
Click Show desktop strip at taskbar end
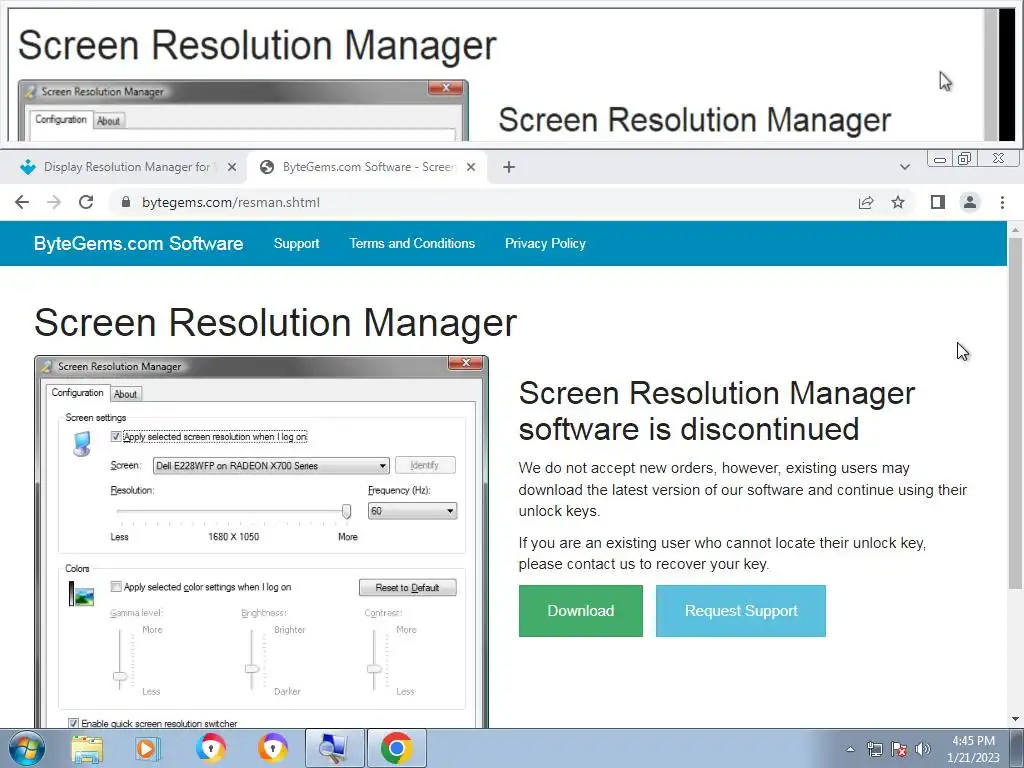point(1017,749)
